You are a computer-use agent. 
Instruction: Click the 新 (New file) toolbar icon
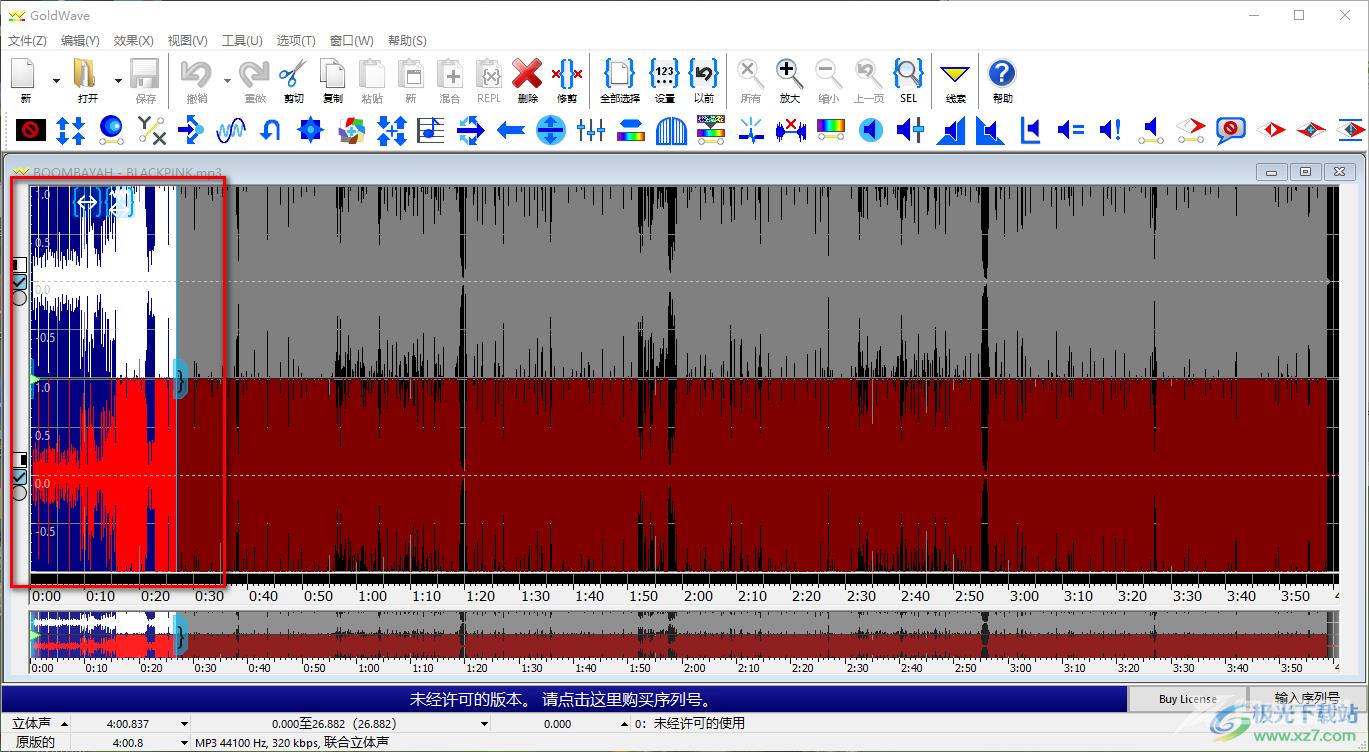pos(25,80)
